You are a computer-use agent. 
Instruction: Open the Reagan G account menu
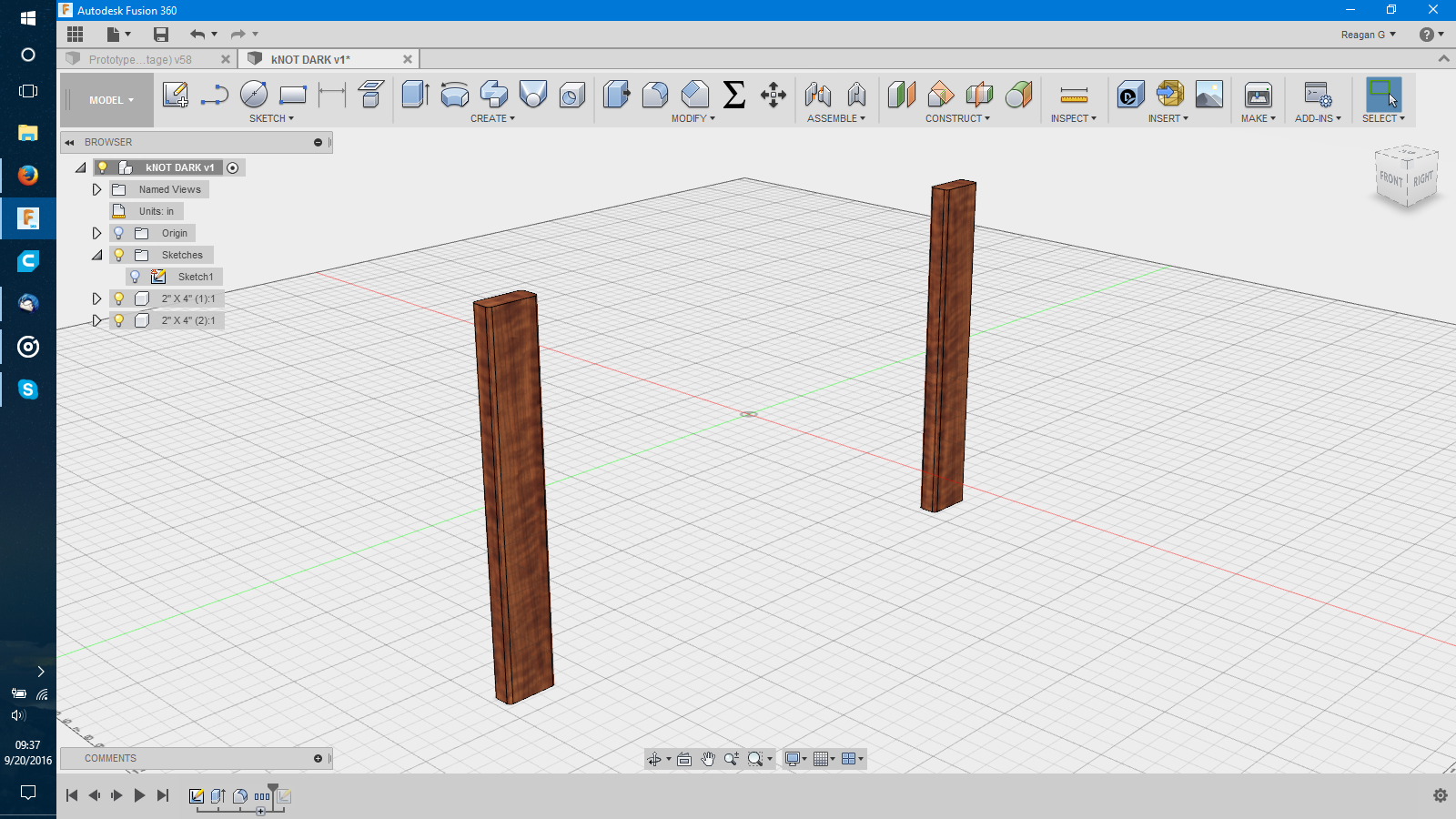click(1368, 35)
